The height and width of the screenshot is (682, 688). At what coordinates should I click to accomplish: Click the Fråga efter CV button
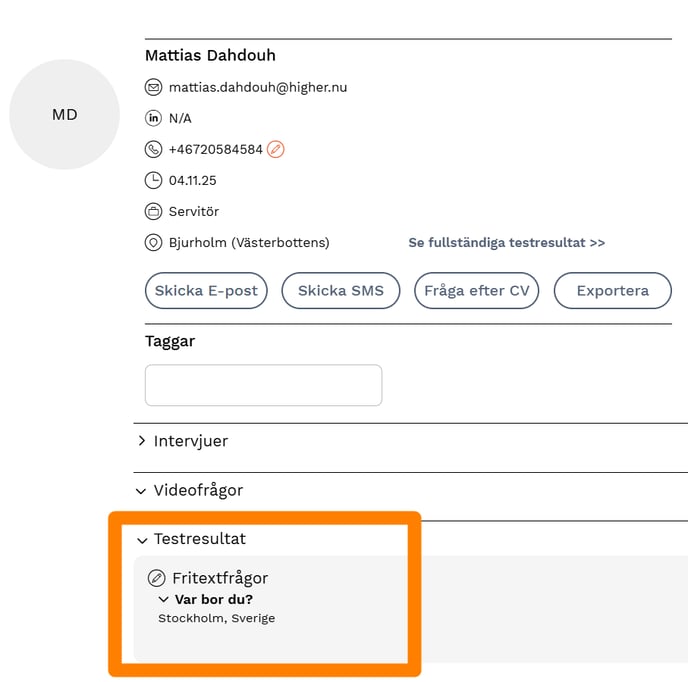[x=476, y=291]
